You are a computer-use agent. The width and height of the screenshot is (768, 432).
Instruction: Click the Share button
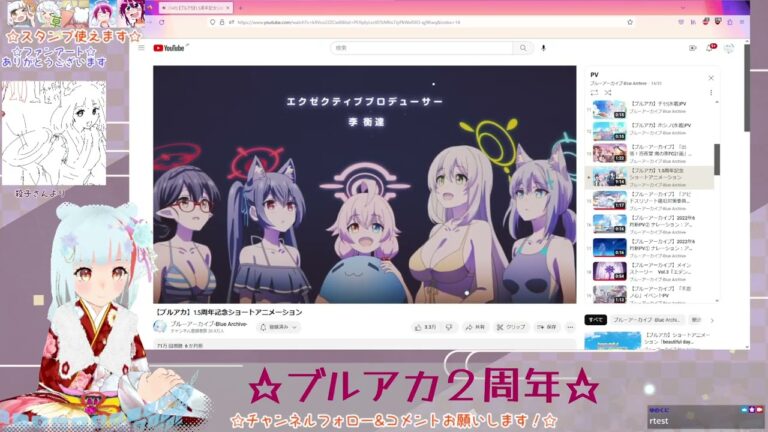point(475,327)
